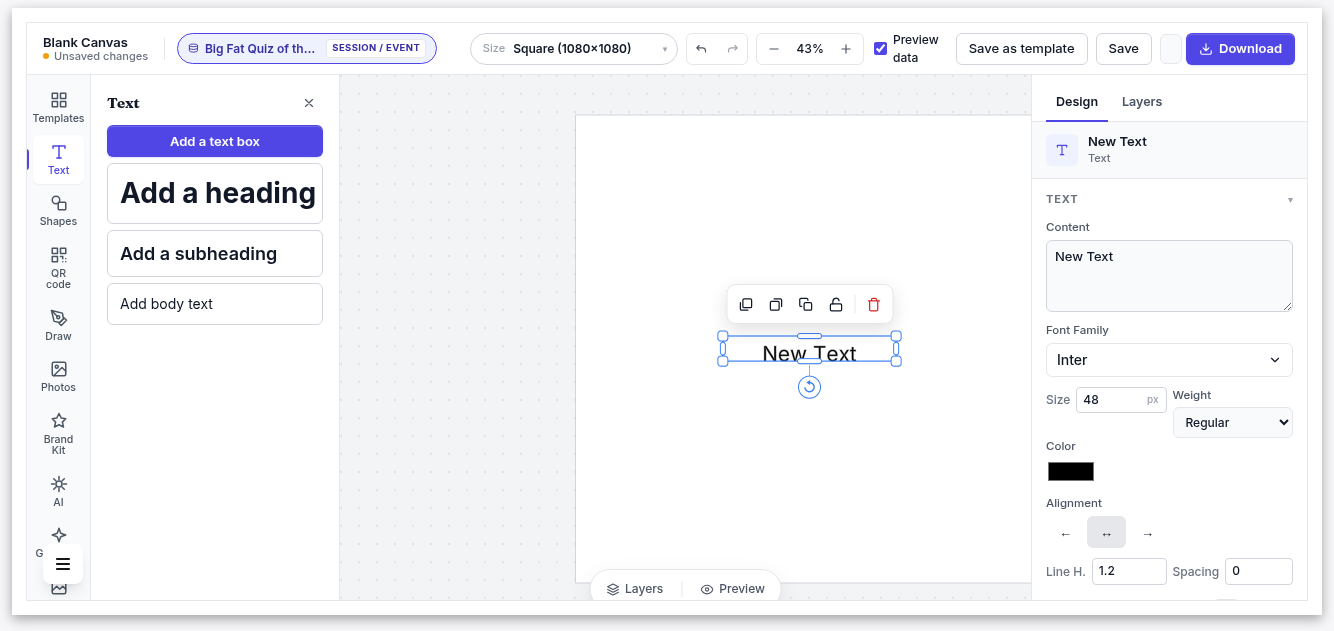
Task: Open the Brand Kit sidebar panel
Action: pyautogui.click(x=58, y=433)
